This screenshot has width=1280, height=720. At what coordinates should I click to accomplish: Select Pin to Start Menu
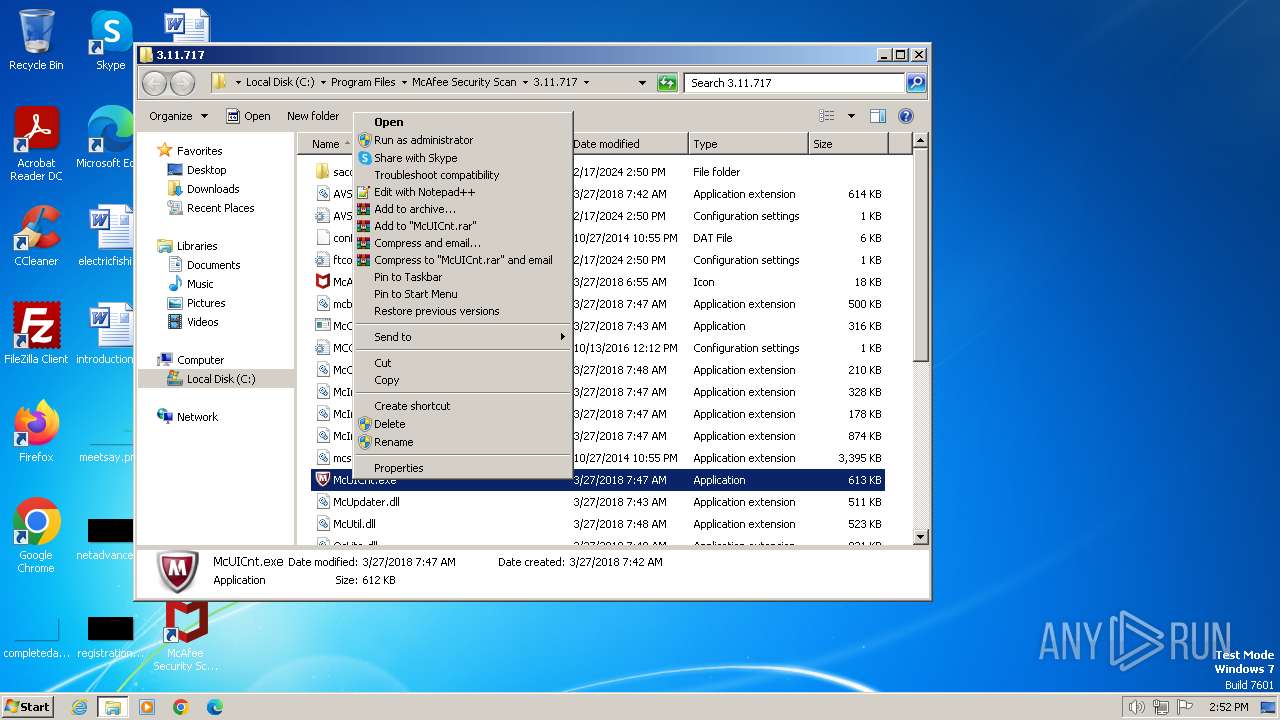pos(464,294)
